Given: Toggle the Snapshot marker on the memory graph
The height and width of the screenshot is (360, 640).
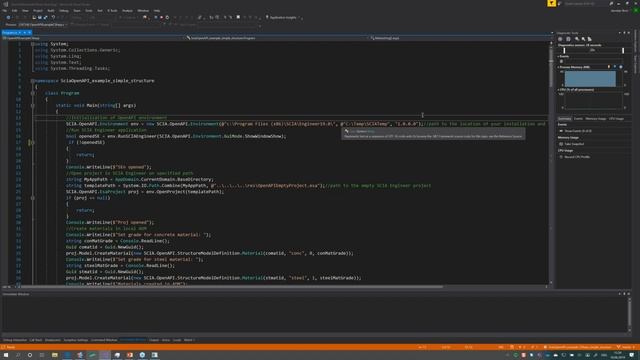Looking at the screenshot, I should 615,67.
